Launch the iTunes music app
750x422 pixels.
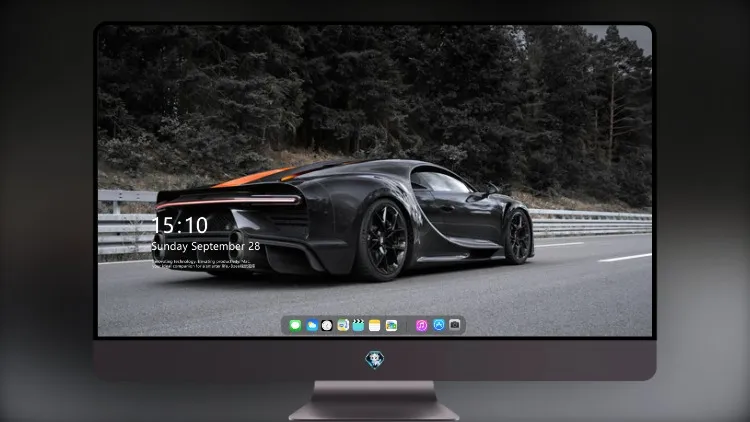coord(421,326)
